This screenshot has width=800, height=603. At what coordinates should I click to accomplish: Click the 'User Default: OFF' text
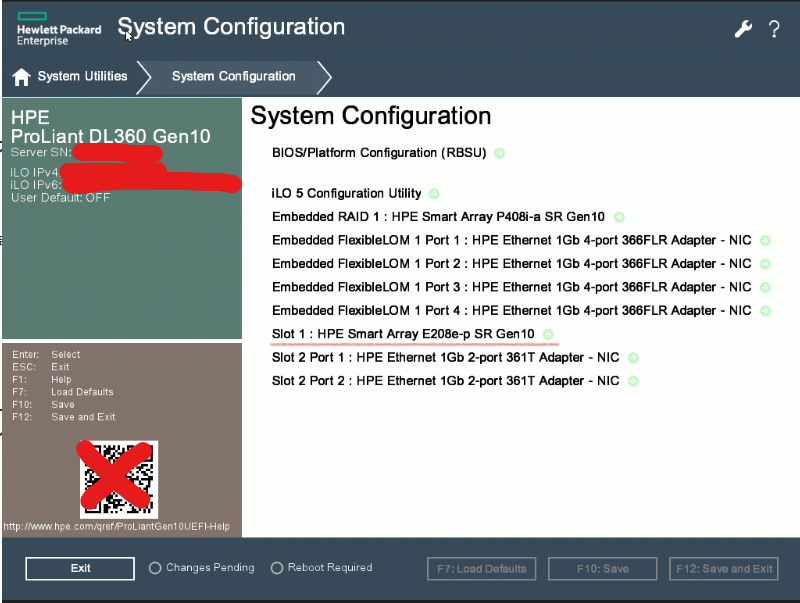click(60, 198)
